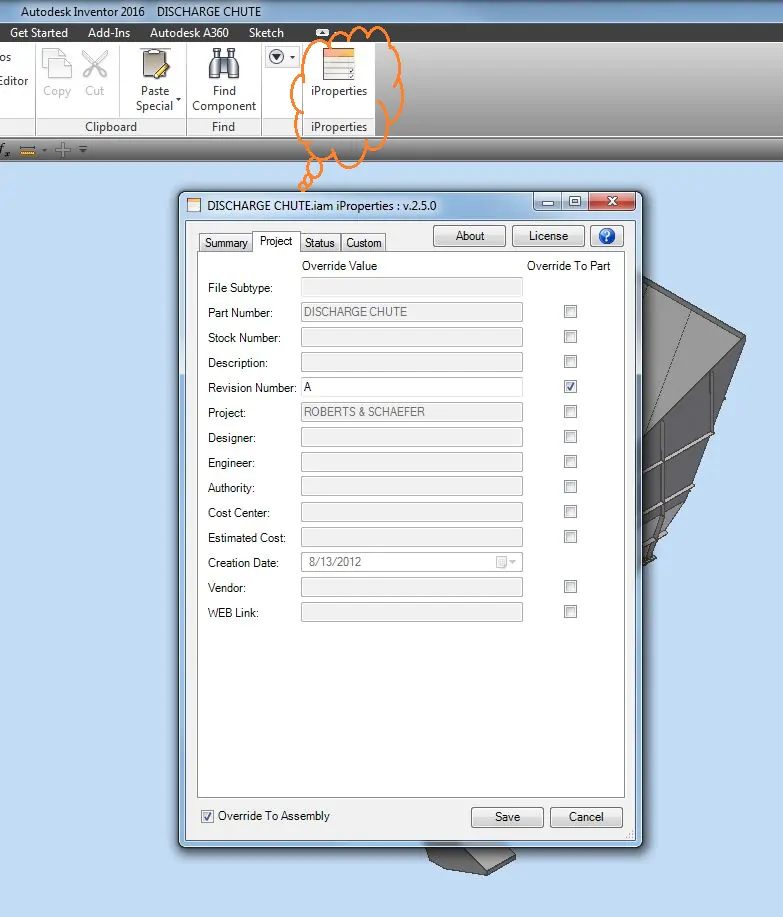Click the Cost Center input field

pyautogui.click(x=412, y=512)
